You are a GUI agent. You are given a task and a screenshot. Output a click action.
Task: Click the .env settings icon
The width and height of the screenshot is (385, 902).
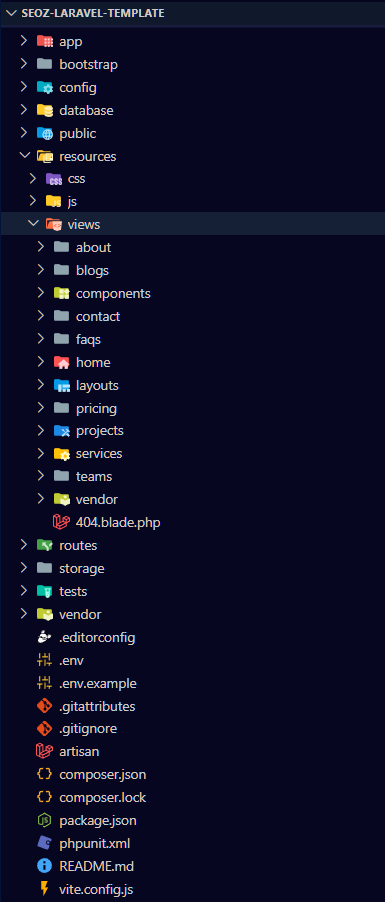pos(45,660)
